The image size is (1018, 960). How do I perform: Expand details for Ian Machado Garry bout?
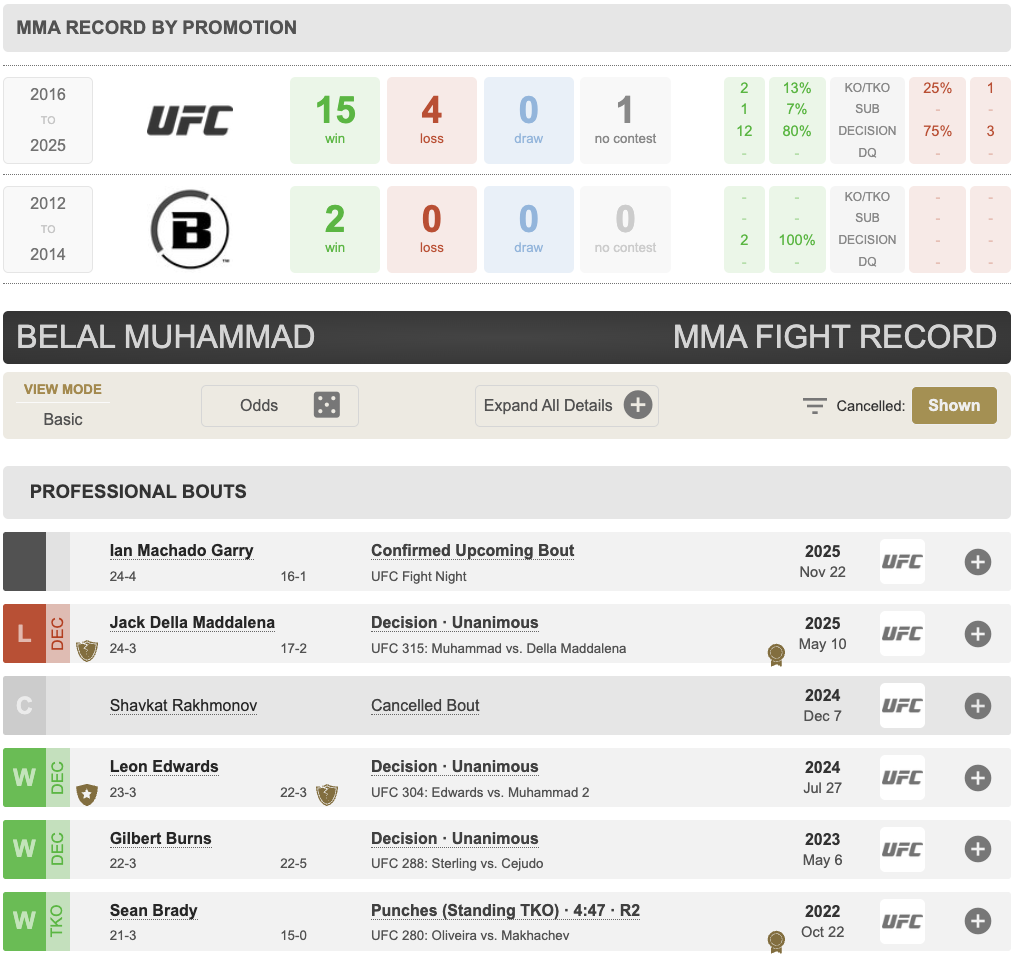click(978, 562)
